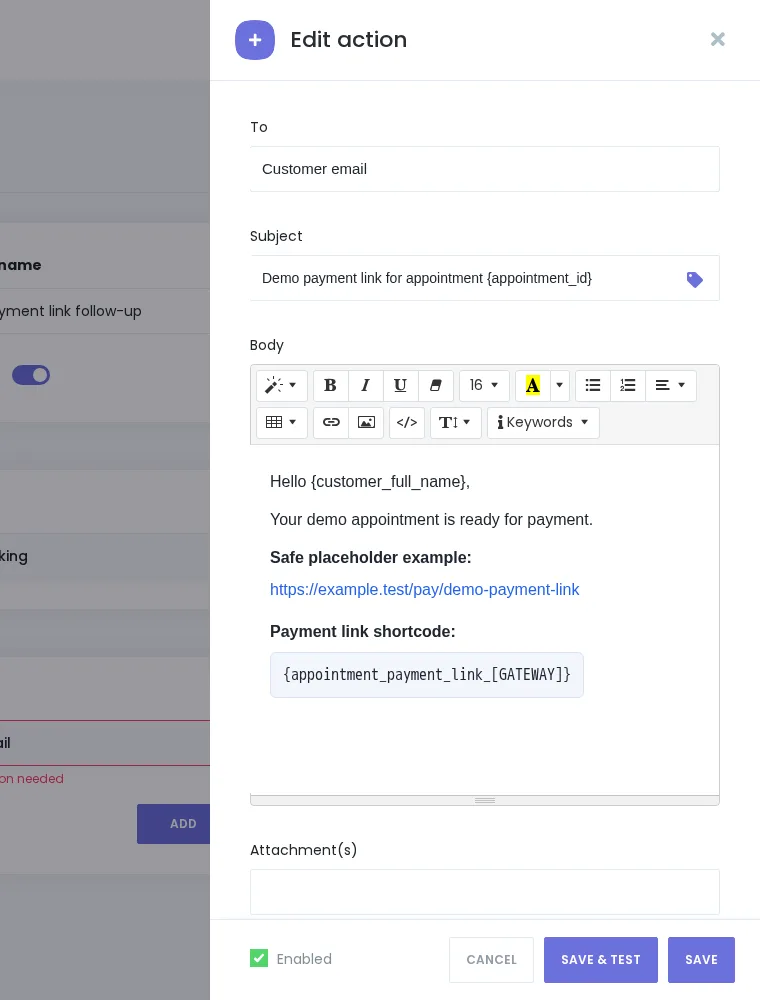Click 'Your demo appointment is ready' text
760x1000 pixels.
431,519
